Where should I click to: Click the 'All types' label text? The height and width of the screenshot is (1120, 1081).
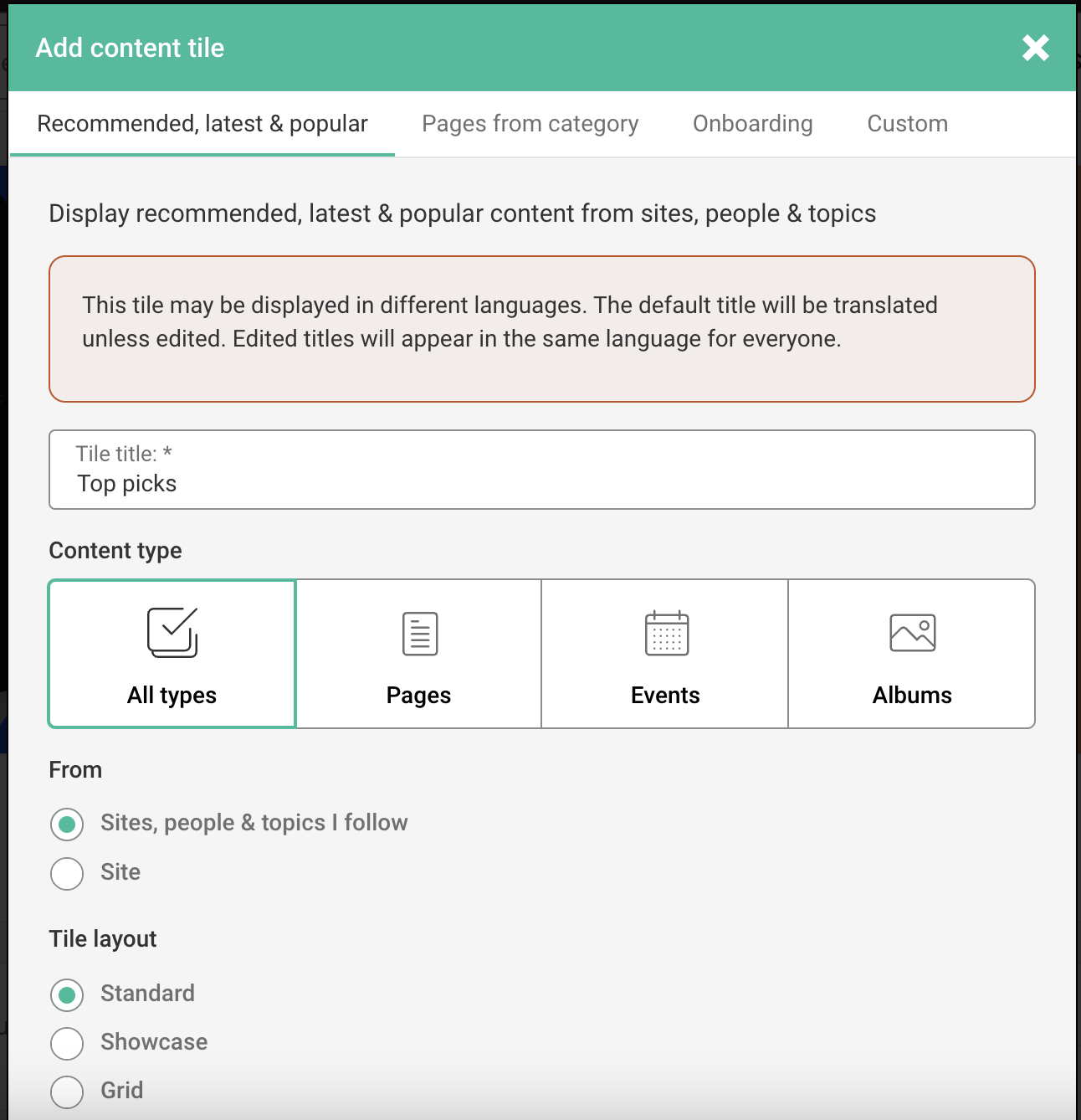172,696
